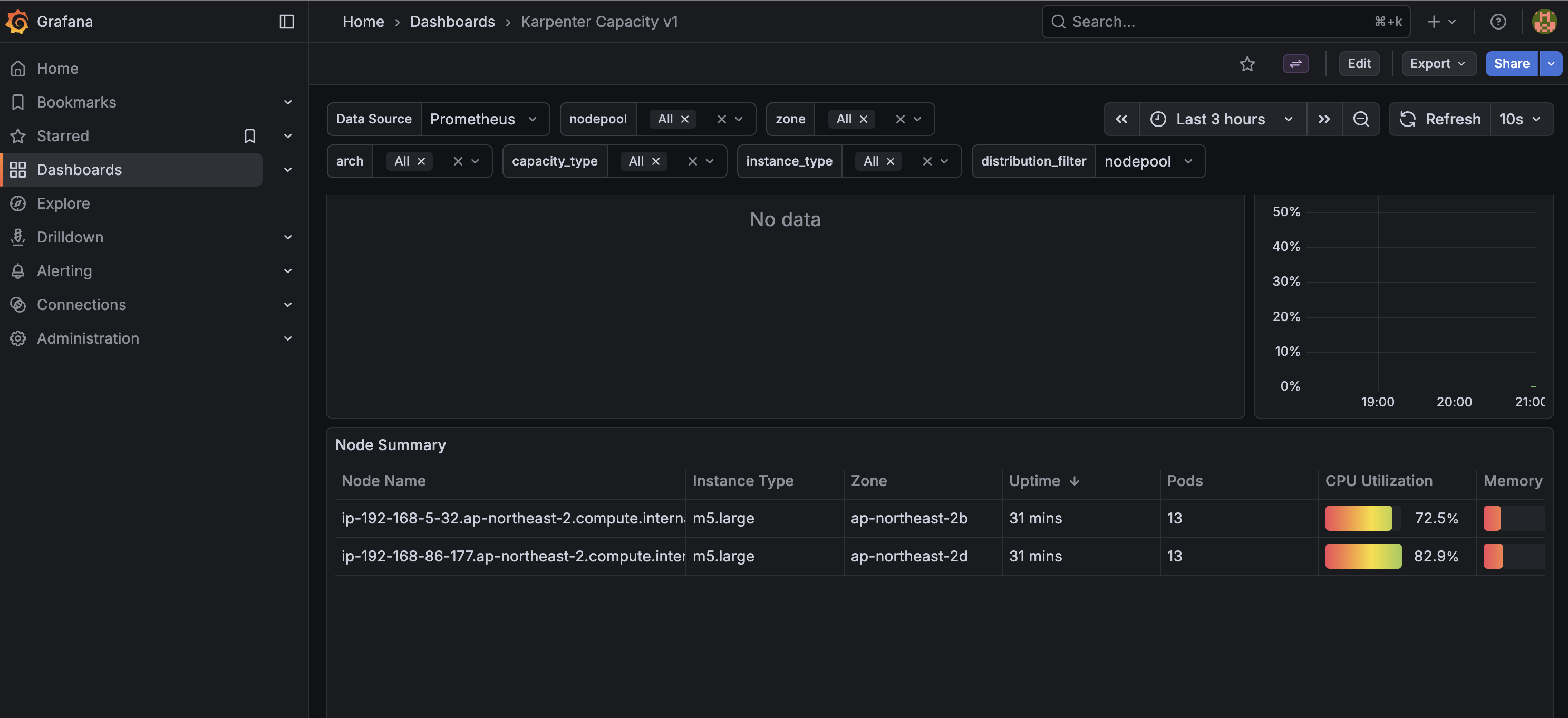Click the Grafana logo icon
The height and width of the screenshot is (718, 1568).
click(x=17, y=21)
